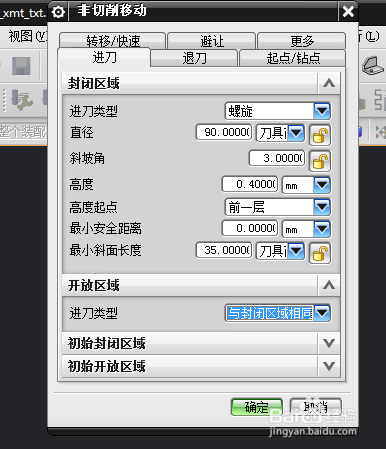This screenshot has height=449, width=386.
Task: Toggle the lock icon next to 直径
Action: [320, 135]
